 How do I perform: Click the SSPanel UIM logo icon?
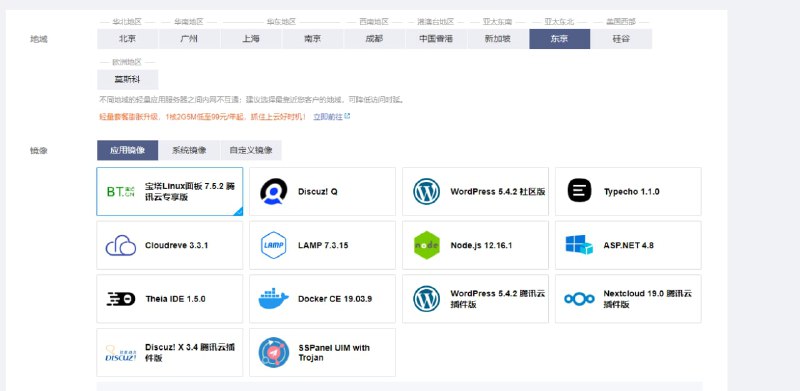pyautogui.click(x=273, y=352)
